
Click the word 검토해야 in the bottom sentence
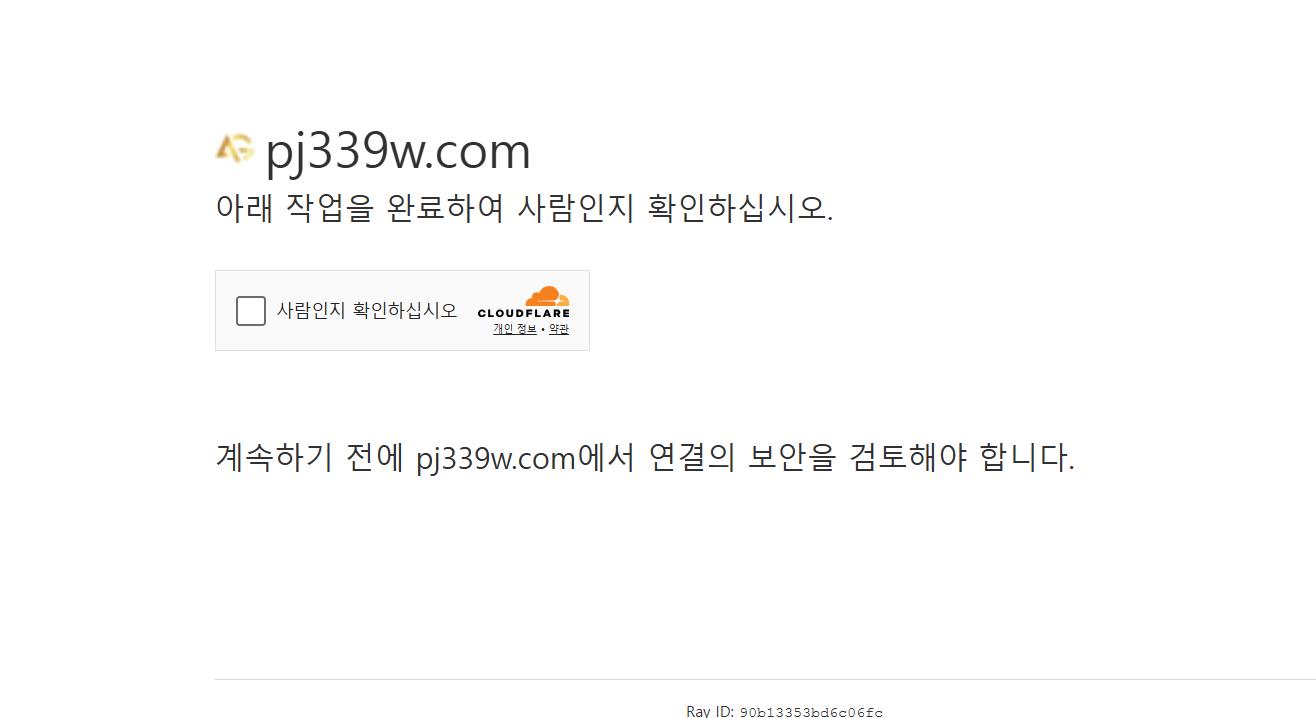pyautogui.click(x=908, y=458)
